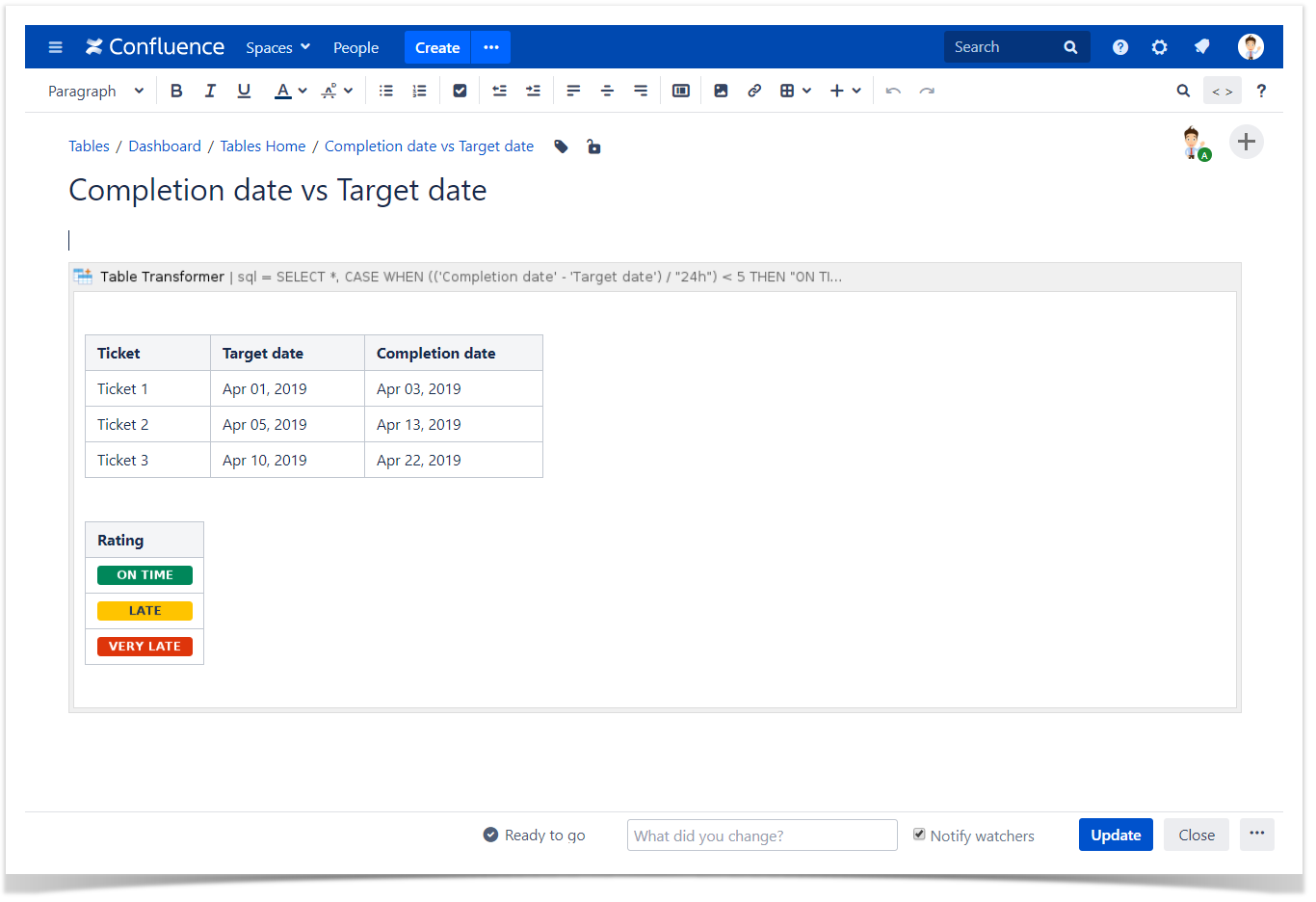The width and height of the screenshot is (1316, 902).
Task: Insert an image or file
Action: (721, 91)
